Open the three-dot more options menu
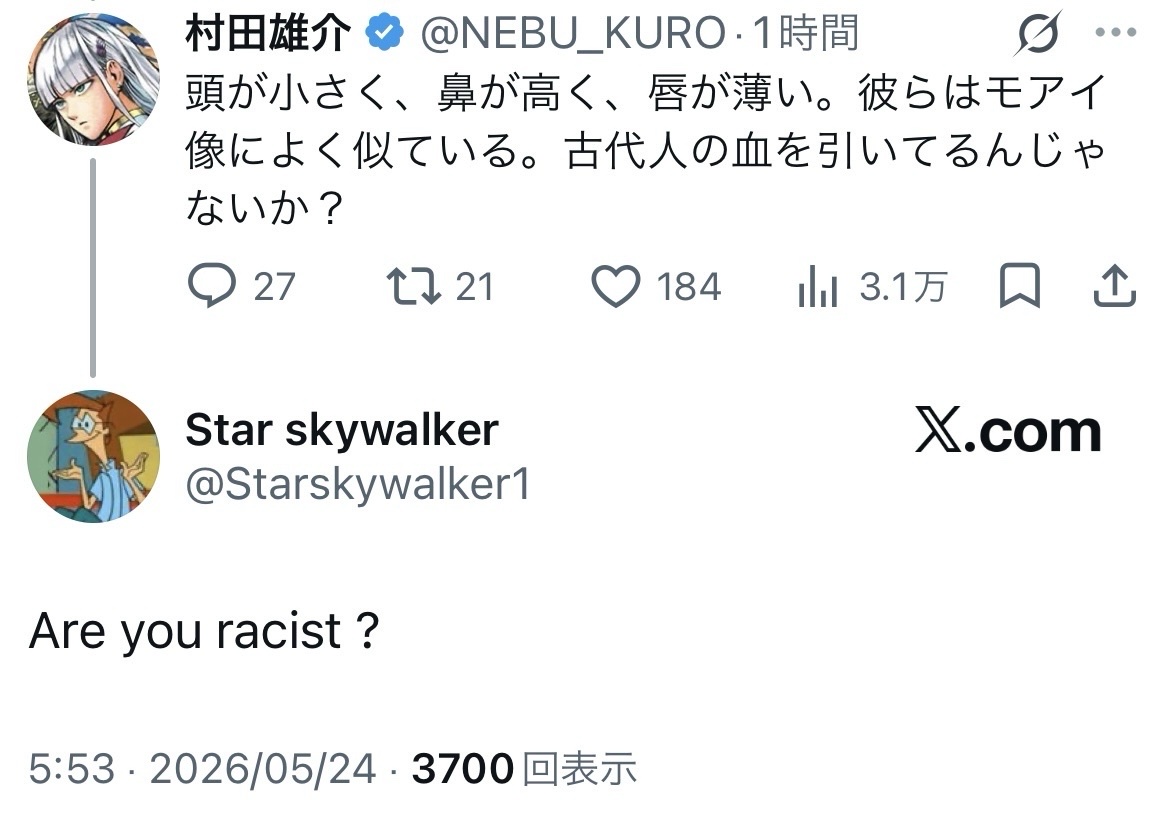Viewport: 1170px width, 814px height. (1116, 32)
